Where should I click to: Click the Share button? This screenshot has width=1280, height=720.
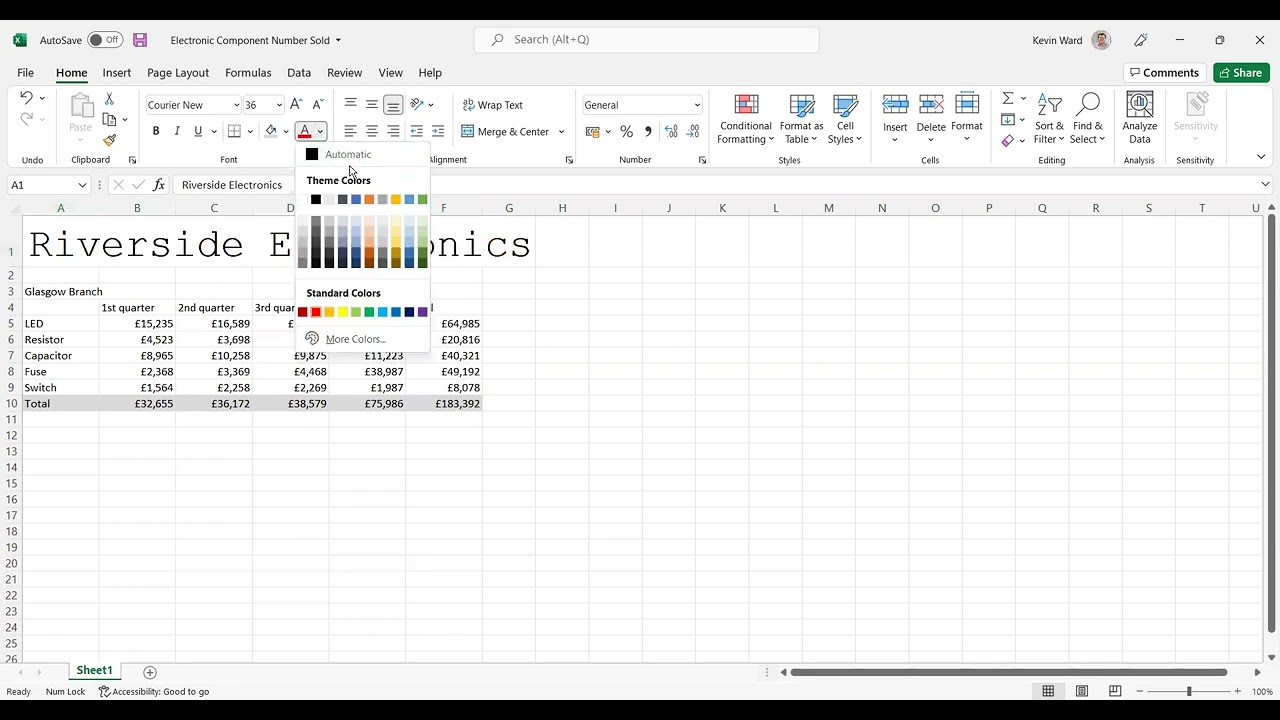pos(1241,73)
